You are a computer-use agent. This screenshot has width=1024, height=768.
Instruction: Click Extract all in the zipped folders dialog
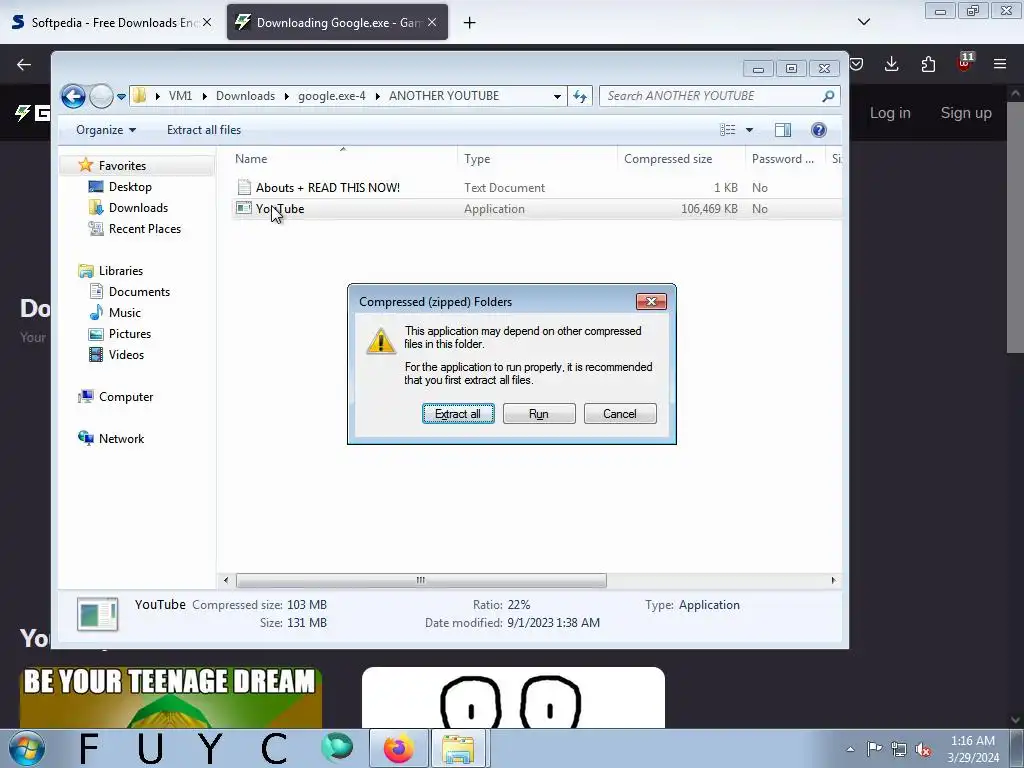tap(458, 413)
